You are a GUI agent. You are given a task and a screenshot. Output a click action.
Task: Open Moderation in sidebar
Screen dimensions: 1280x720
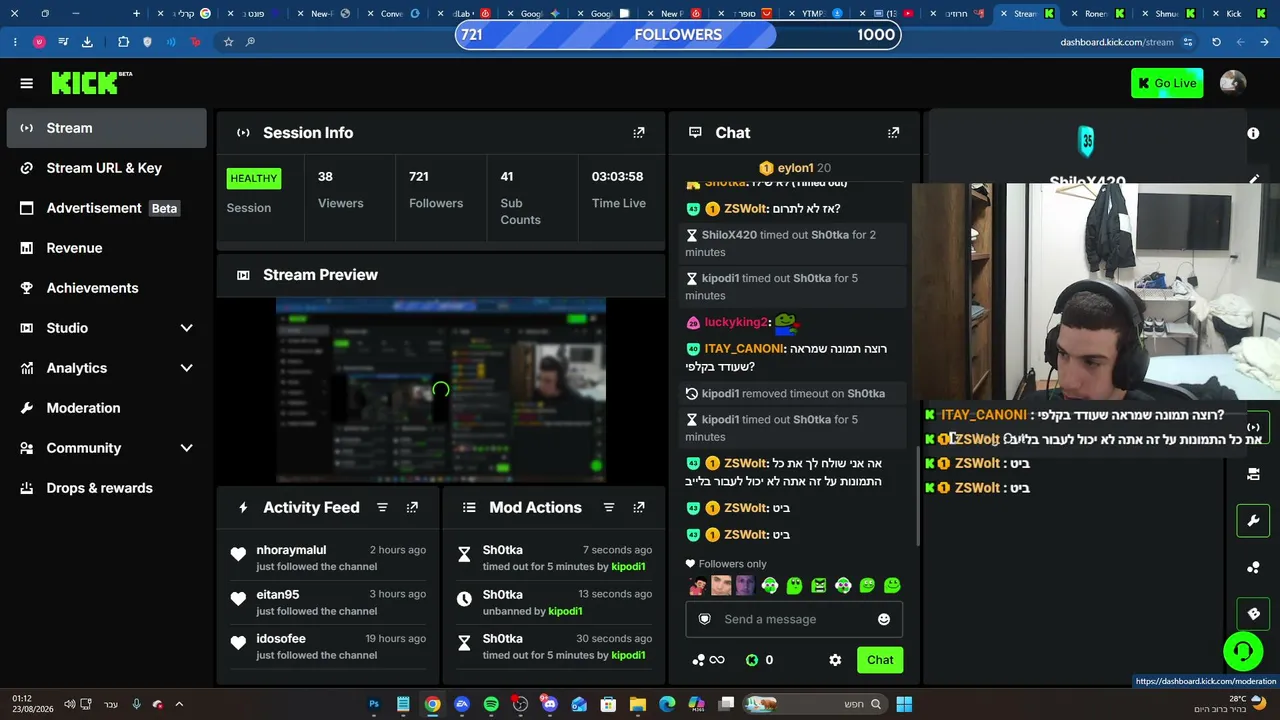[x=106, y=408]
